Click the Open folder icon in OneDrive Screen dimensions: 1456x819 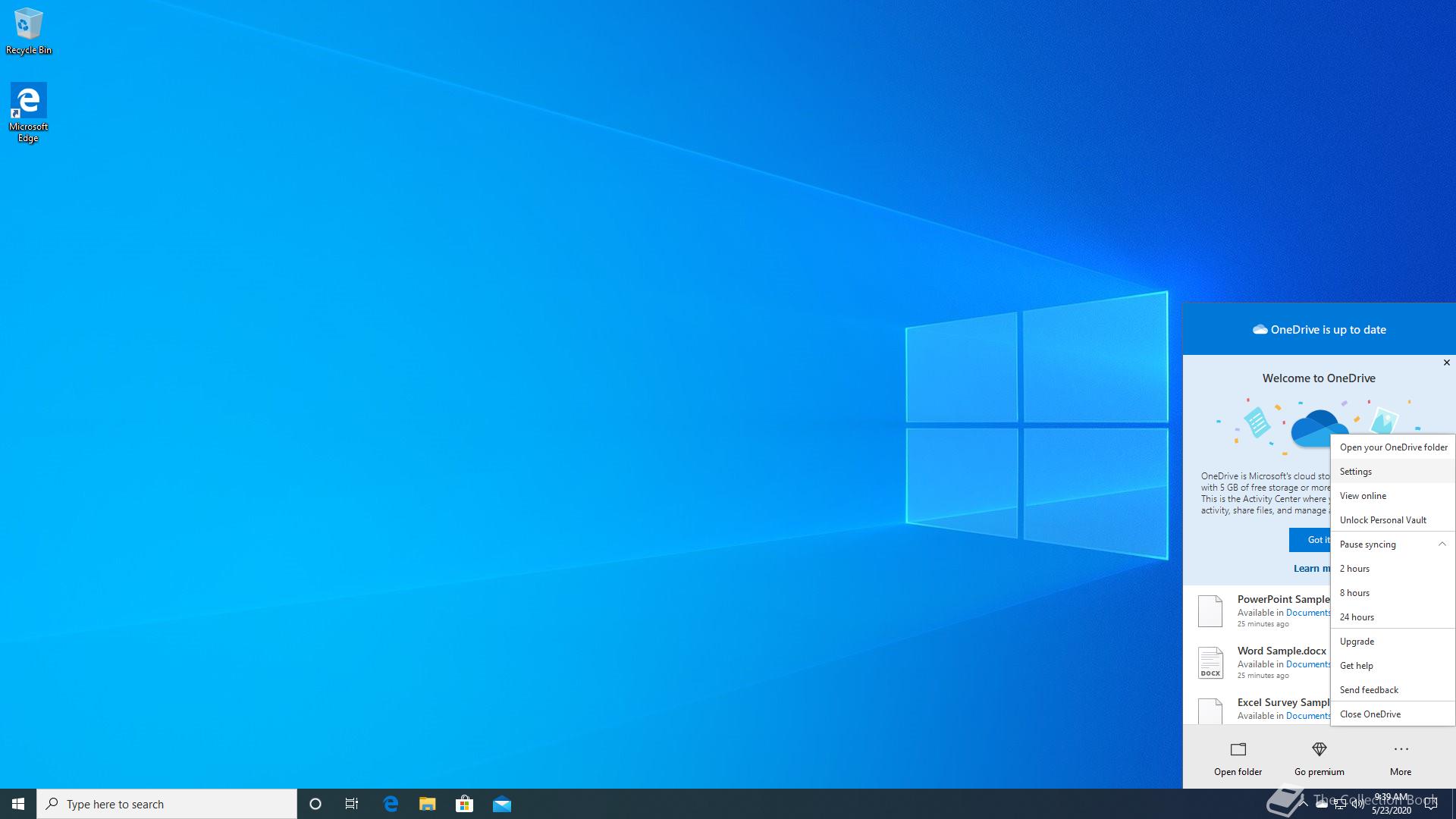[1238, 749]
